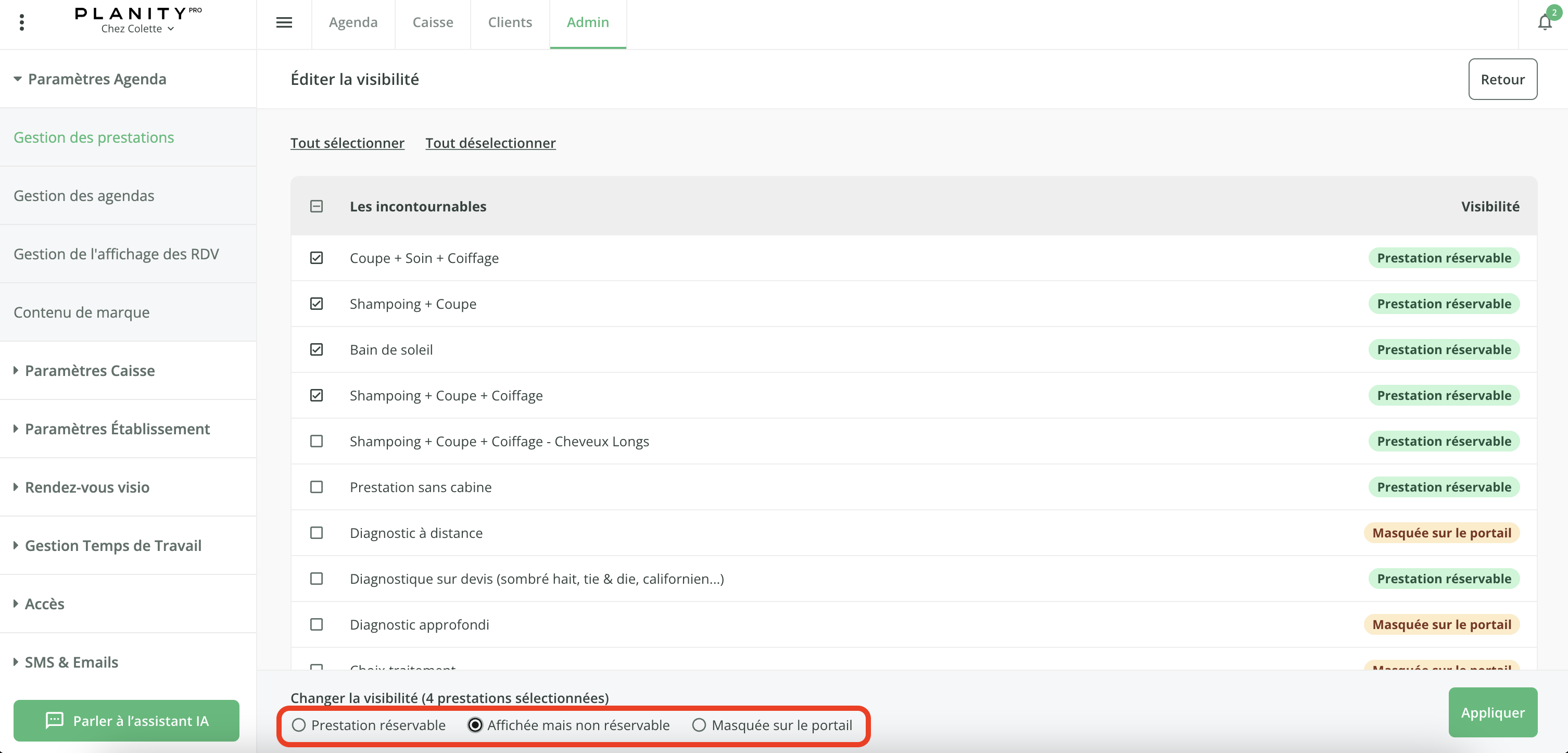Check Prestation sans cabine checkbox
1568x753 pixels.
317,487
